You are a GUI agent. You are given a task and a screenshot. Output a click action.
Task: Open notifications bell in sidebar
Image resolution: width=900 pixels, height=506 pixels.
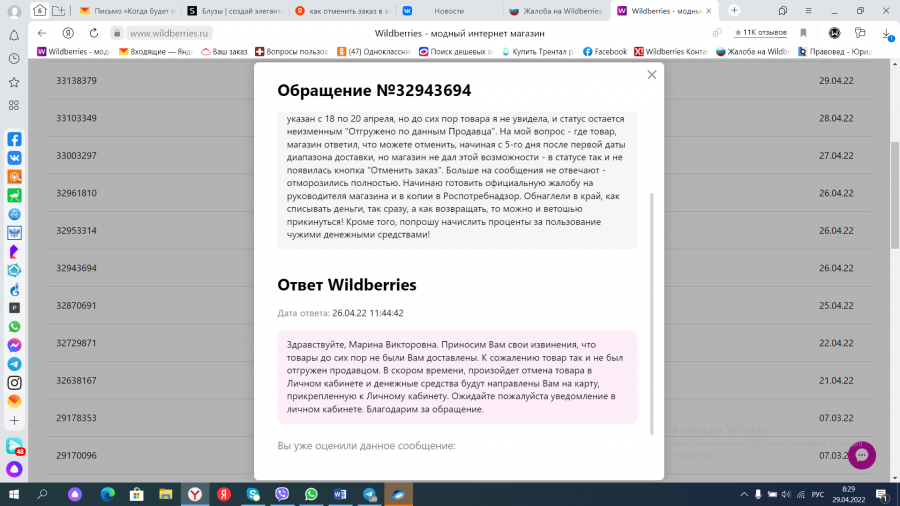tap(14, 36)
